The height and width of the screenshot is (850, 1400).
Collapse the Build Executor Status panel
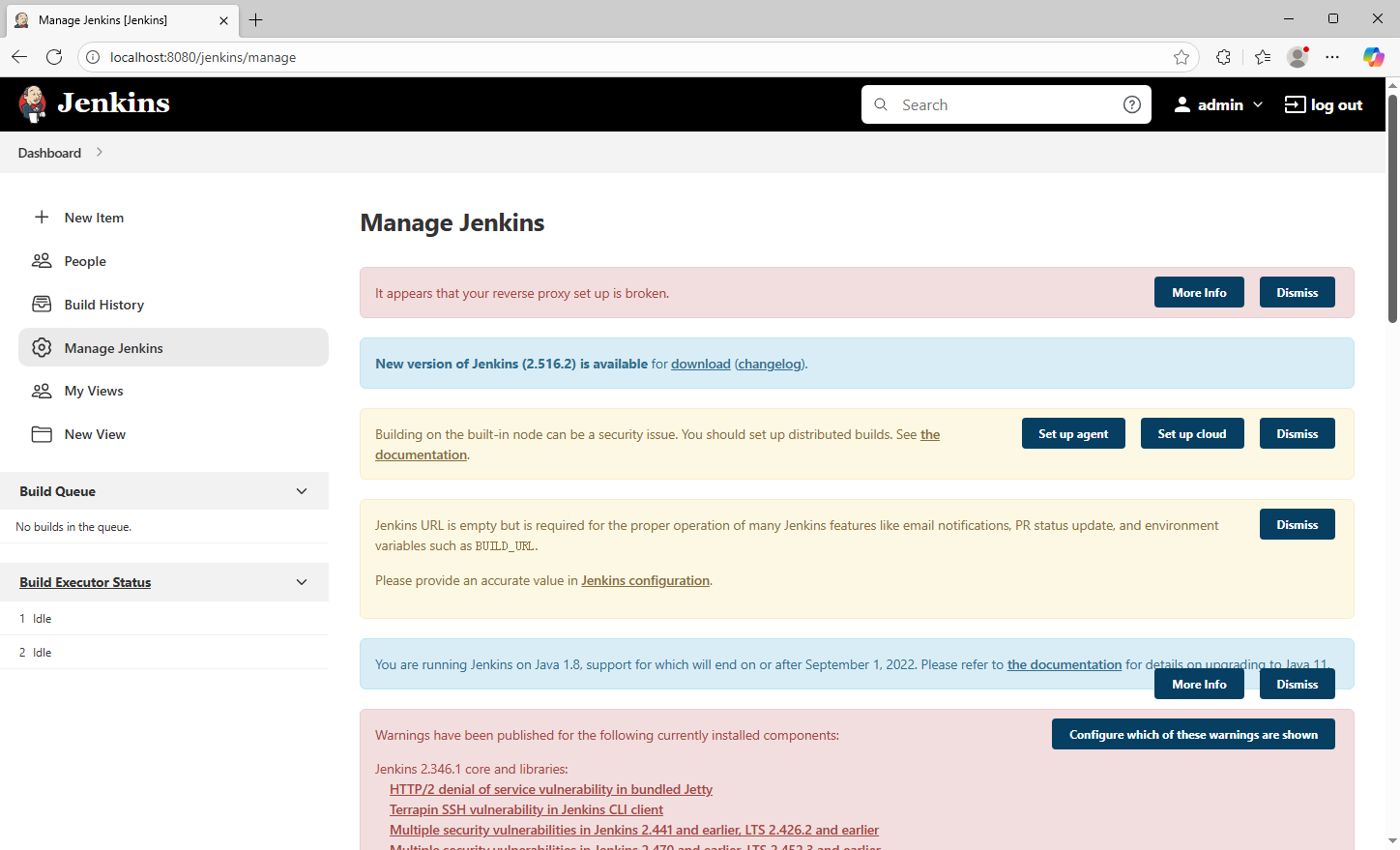[x=302, y=582]
